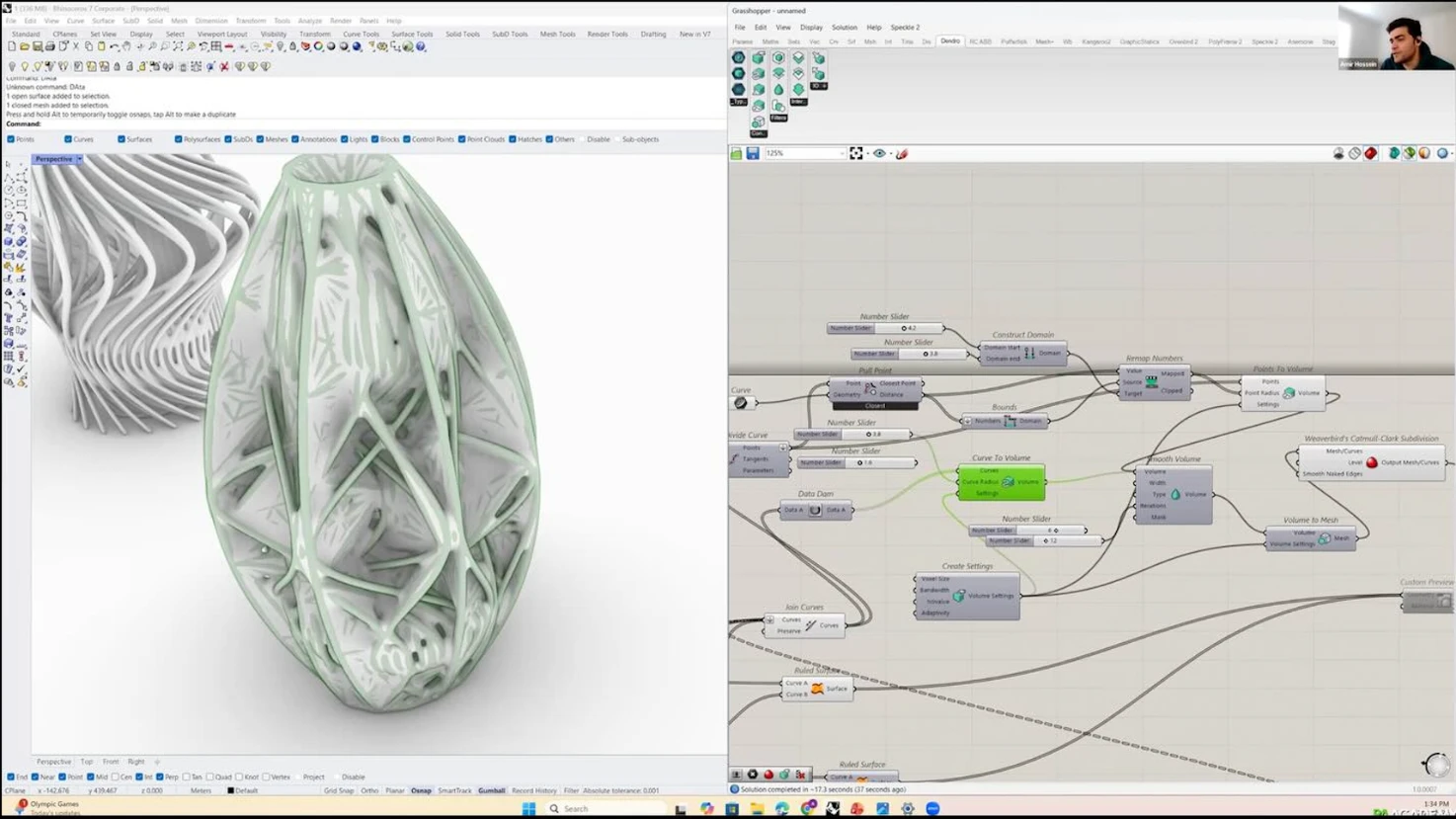Toggle the Curves selection filter checkbox

click(68, 139)
